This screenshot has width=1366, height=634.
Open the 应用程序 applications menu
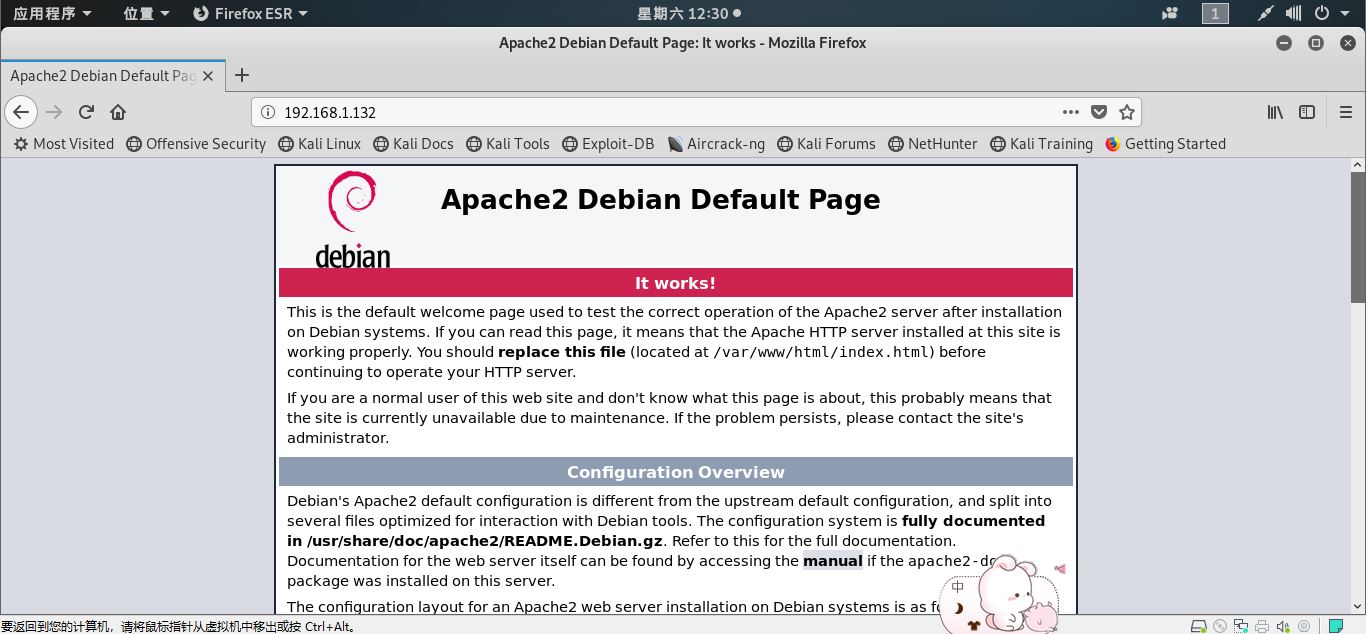tap(52, 13)
